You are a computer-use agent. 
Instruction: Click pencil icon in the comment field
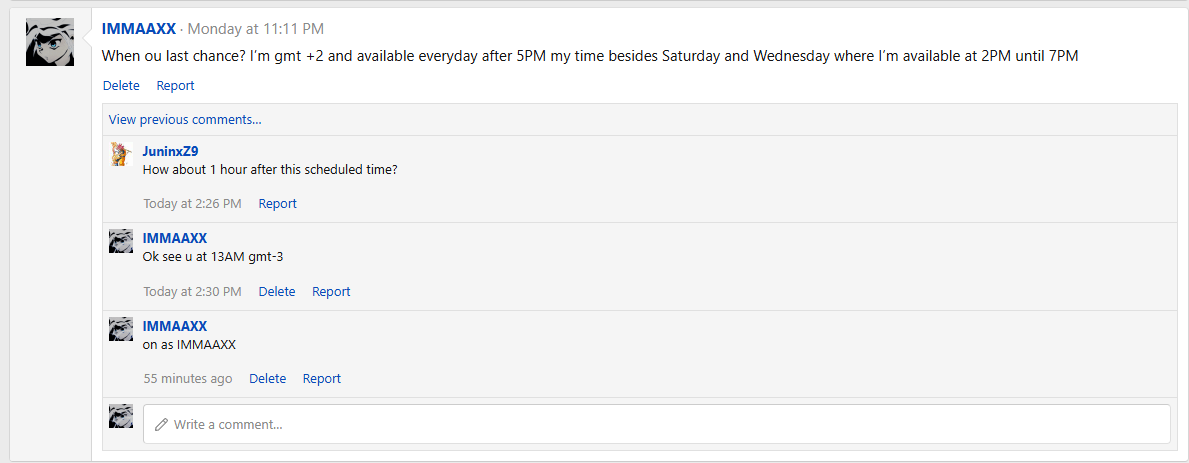pyautogui.click(x=161, y=424)
